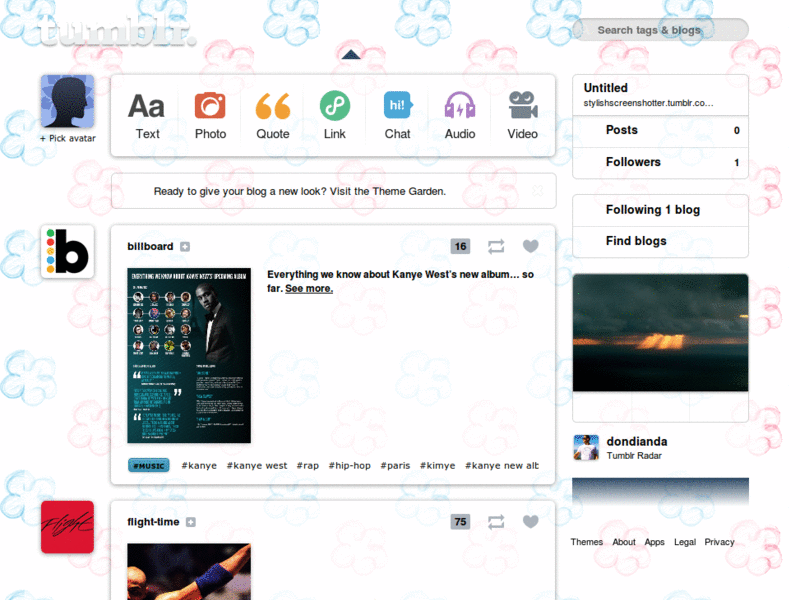Open the Legal footer link
Viewport: 800px width, 600px height.
685,542
